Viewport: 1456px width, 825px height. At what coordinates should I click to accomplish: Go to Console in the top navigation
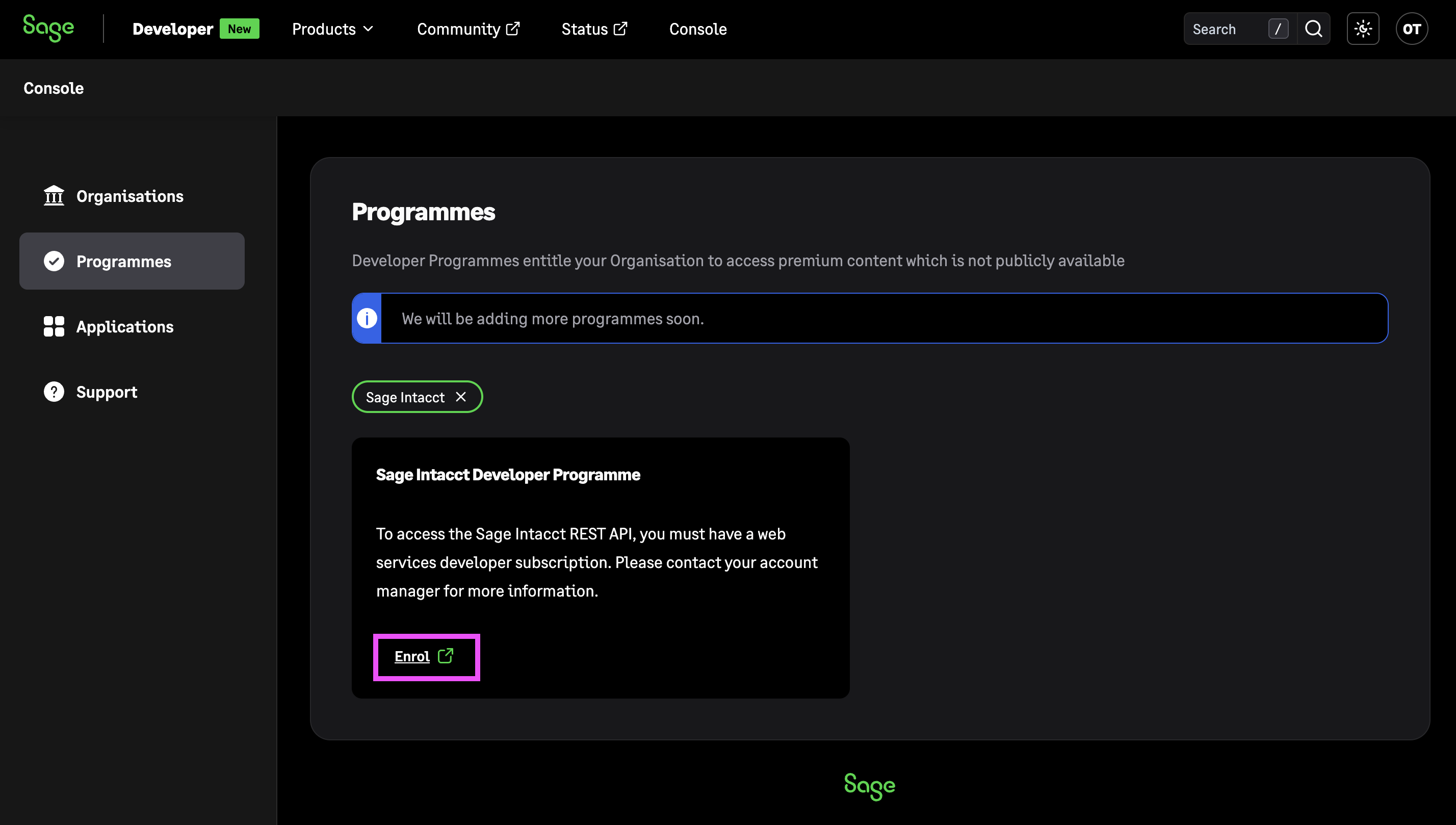coord(698,29)
